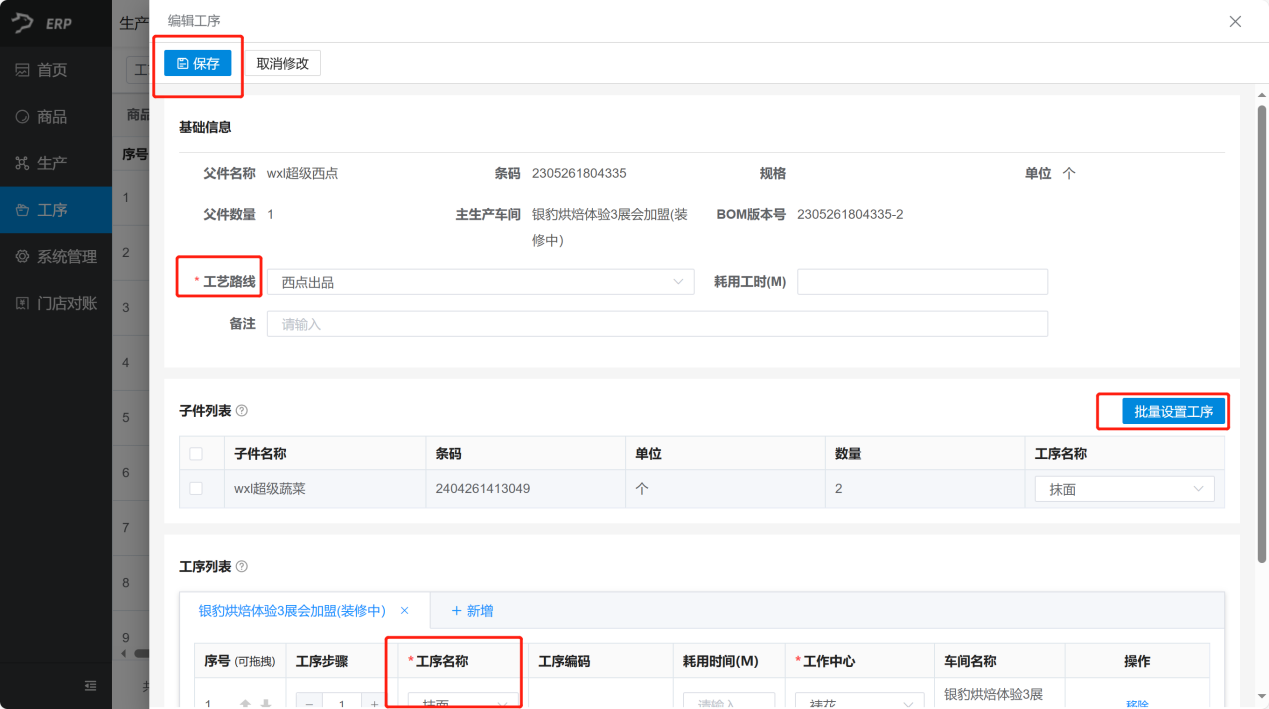Click the dialog scrollbar down arrow
The image size is (1269, 709).
click(1260, 695)
